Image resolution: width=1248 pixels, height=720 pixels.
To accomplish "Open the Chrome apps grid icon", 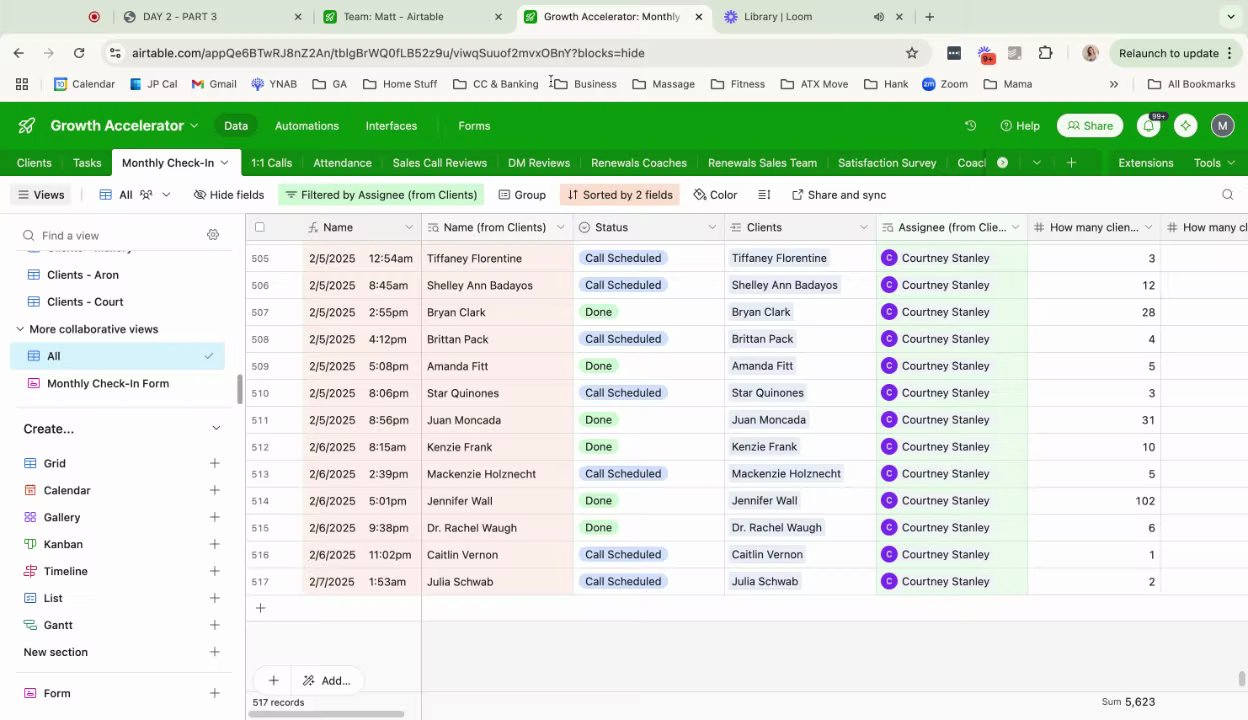I will tap(22, 84).
